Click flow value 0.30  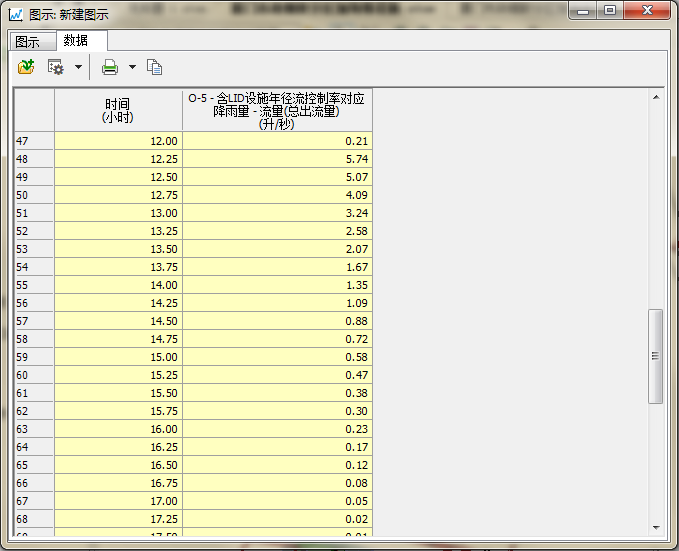(277, 411)
